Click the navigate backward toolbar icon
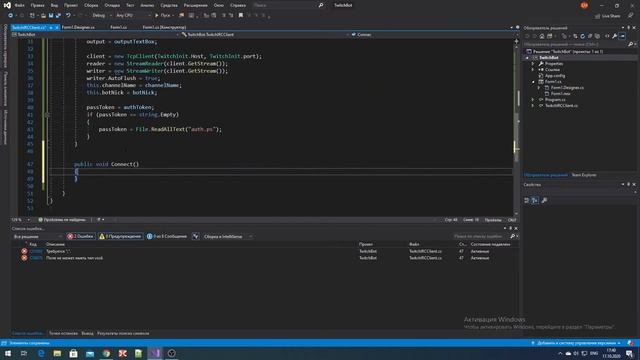The height and width of the screenshot is (360, 640). click(11, 15)
